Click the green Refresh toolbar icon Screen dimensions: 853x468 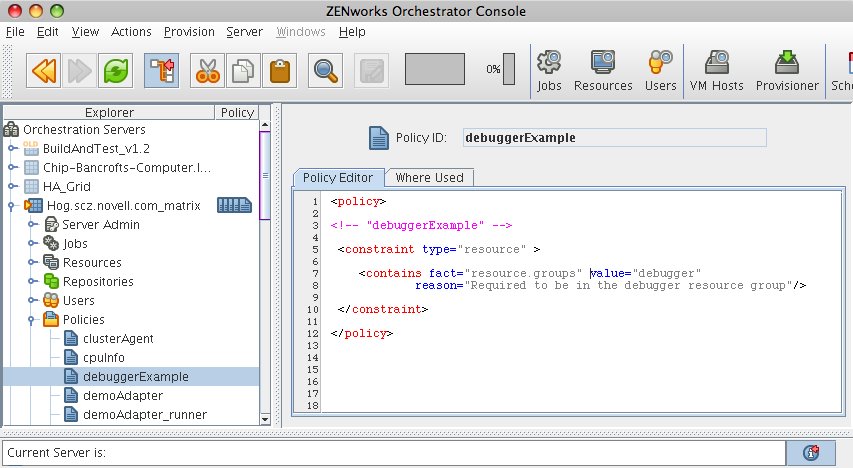click(x=117, y=70)
